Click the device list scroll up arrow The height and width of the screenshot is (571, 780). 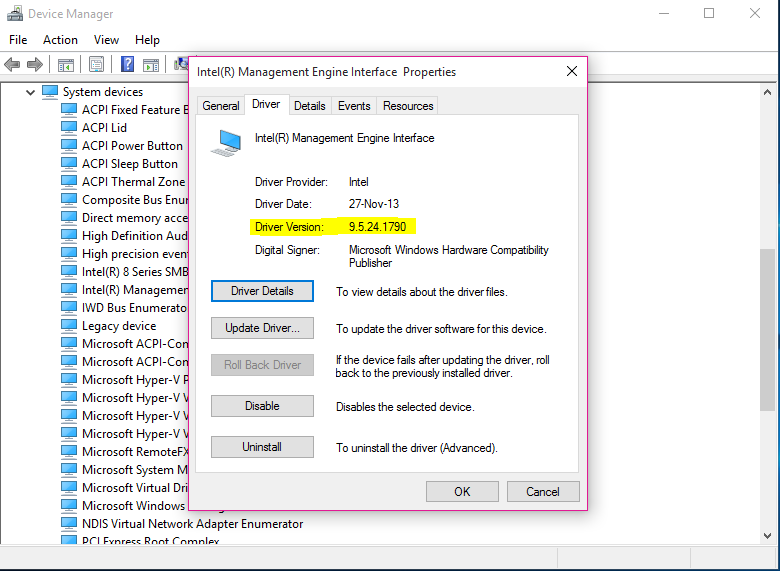click(767, 92)
